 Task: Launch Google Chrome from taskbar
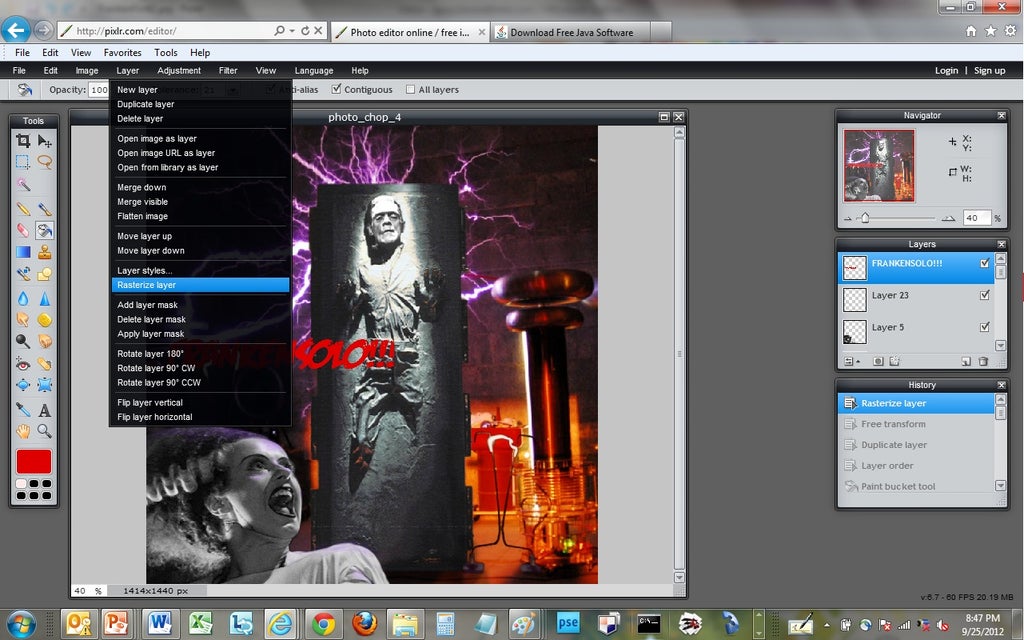coord(323,624)
